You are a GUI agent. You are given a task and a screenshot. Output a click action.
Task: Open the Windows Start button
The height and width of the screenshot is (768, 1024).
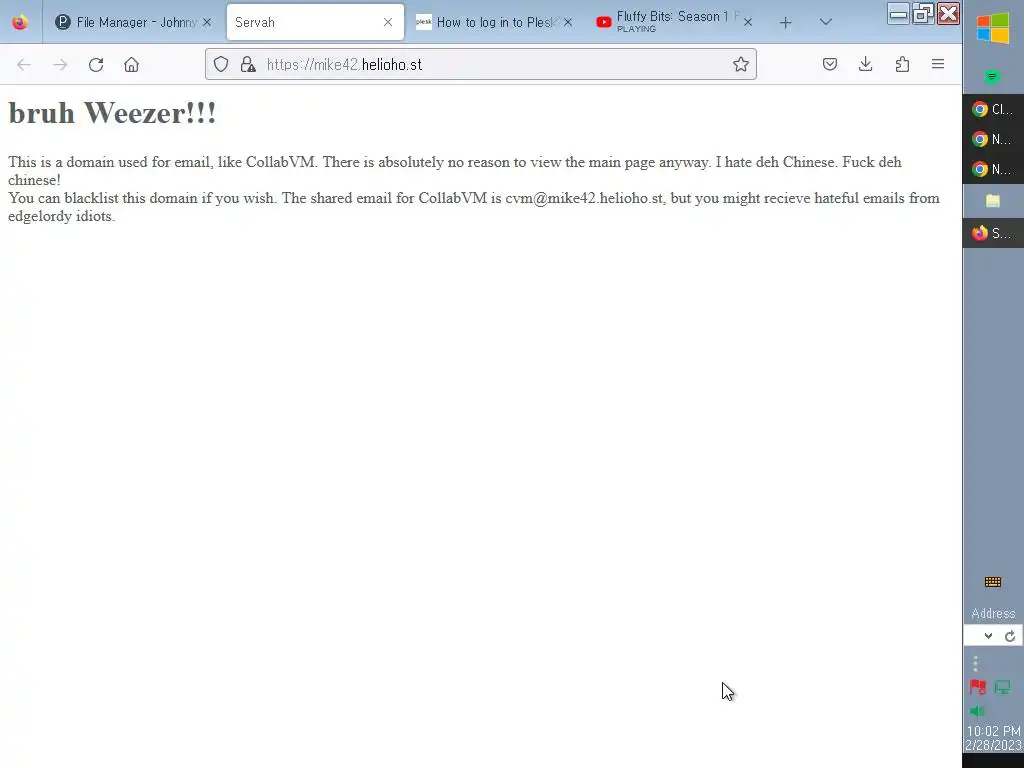click(x=993, y=29)
